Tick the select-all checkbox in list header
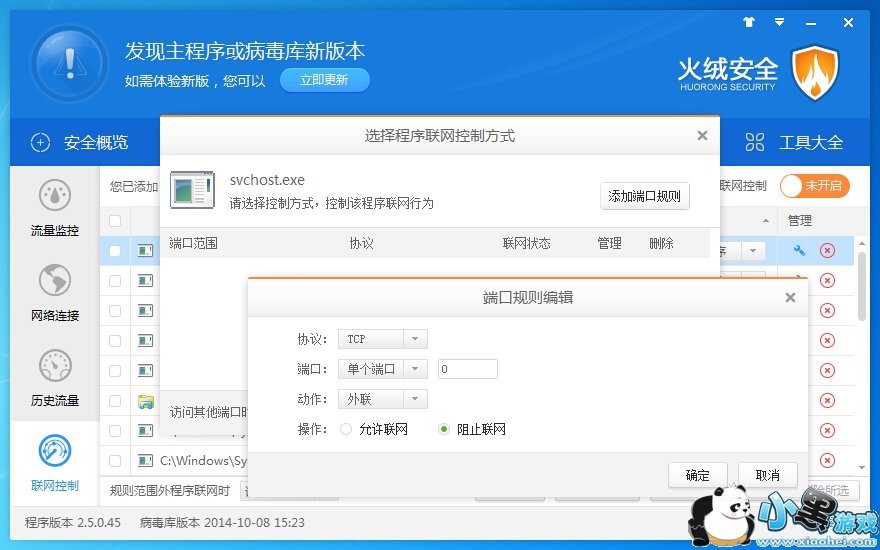Viewport: 880px width, 550px height. 115,221
